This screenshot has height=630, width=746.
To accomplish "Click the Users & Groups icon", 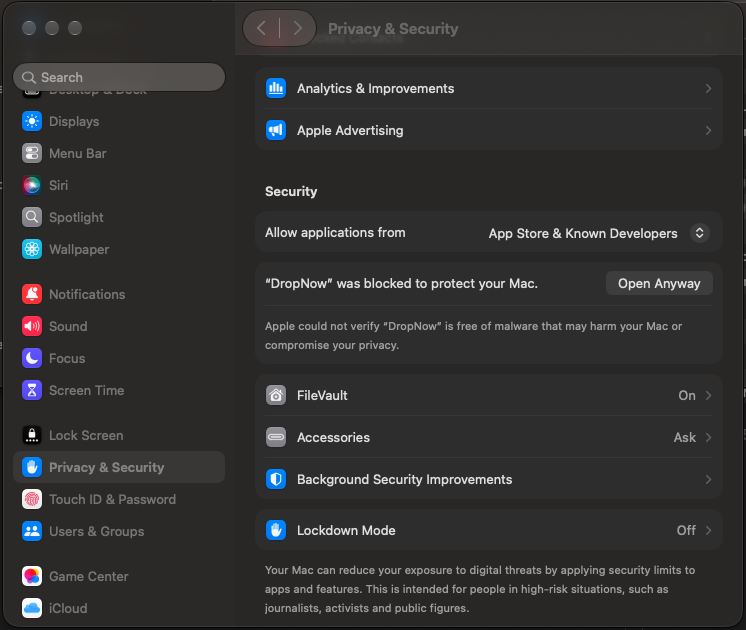I will 32,531.
